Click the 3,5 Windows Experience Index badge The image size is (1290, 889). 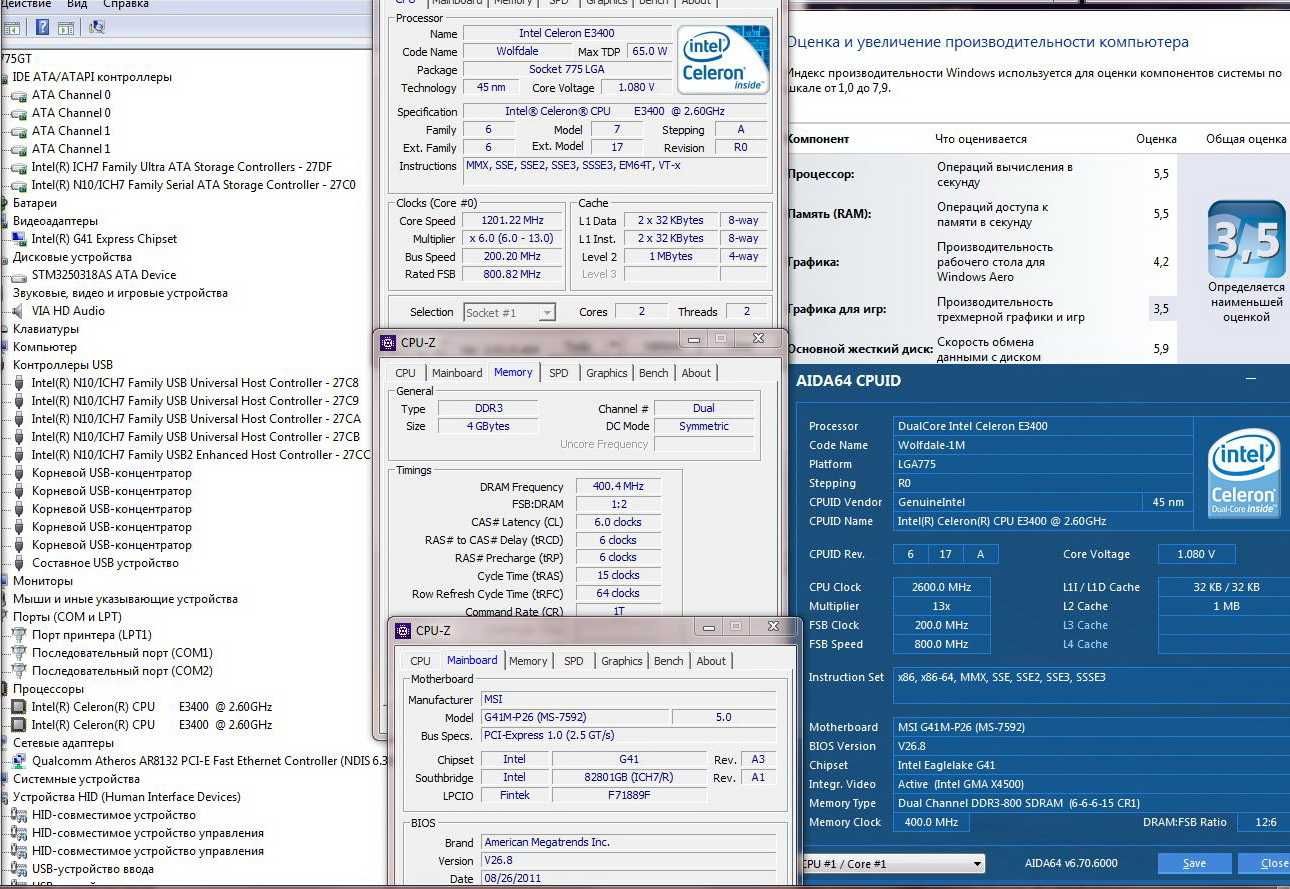click(x=1246, y=239)
